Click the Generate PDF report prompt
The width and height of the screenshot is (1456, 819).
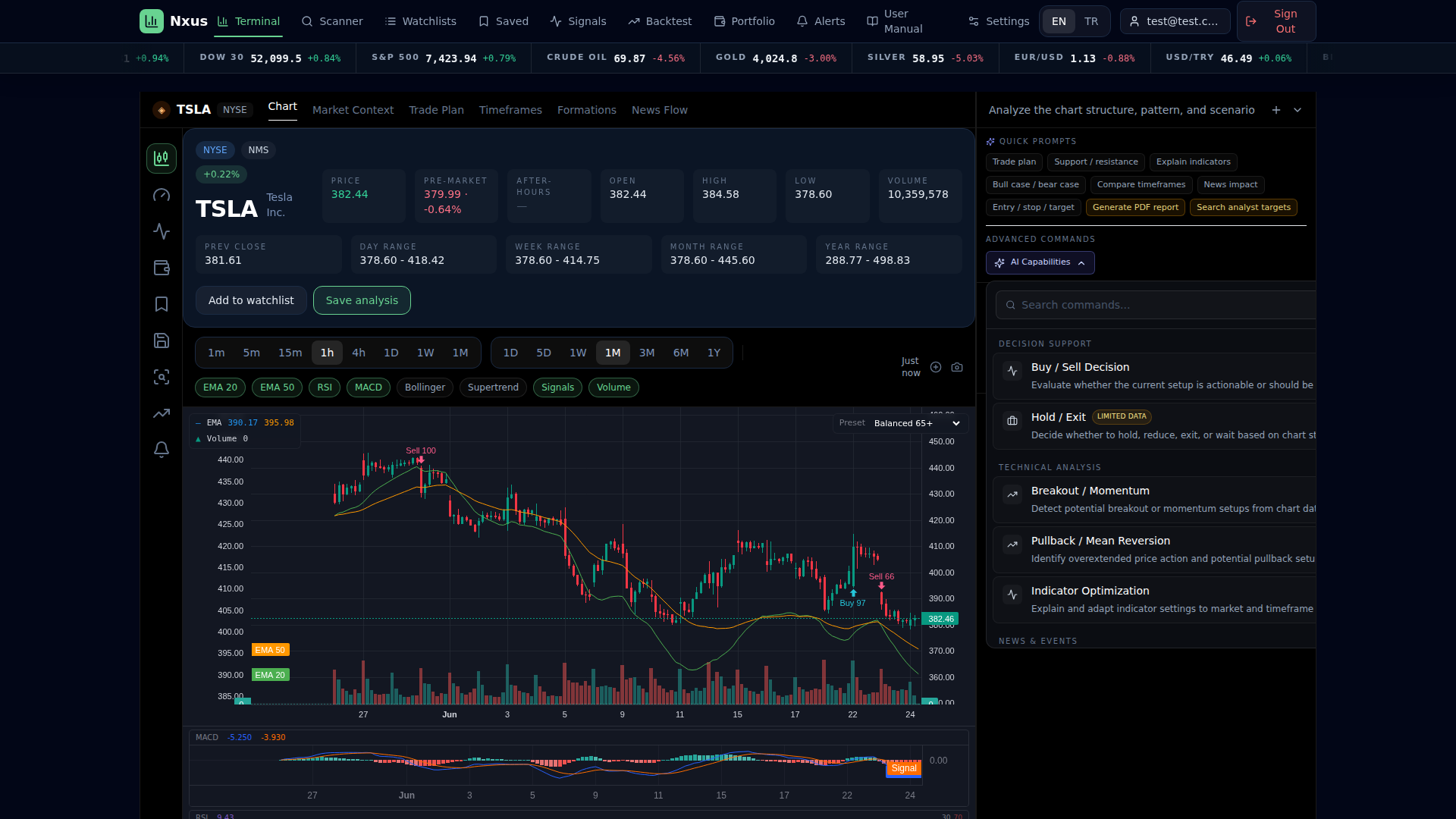(1135, 208)
